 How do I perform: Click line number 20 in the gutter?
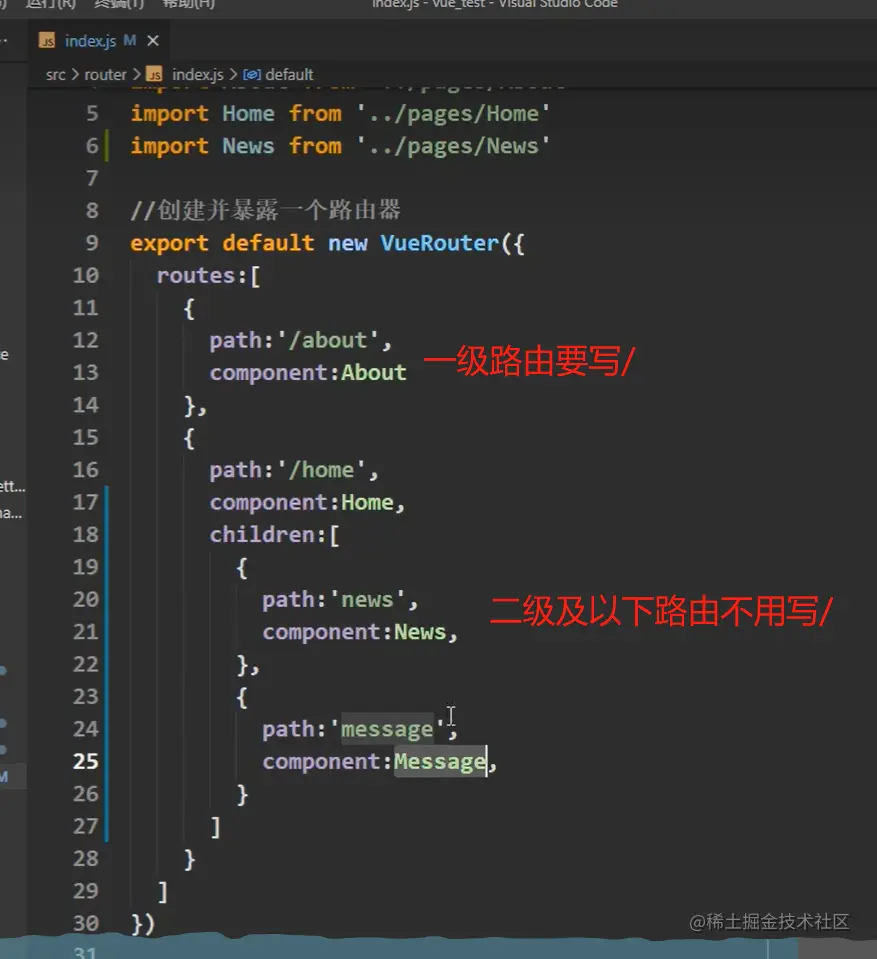[86, 600]
